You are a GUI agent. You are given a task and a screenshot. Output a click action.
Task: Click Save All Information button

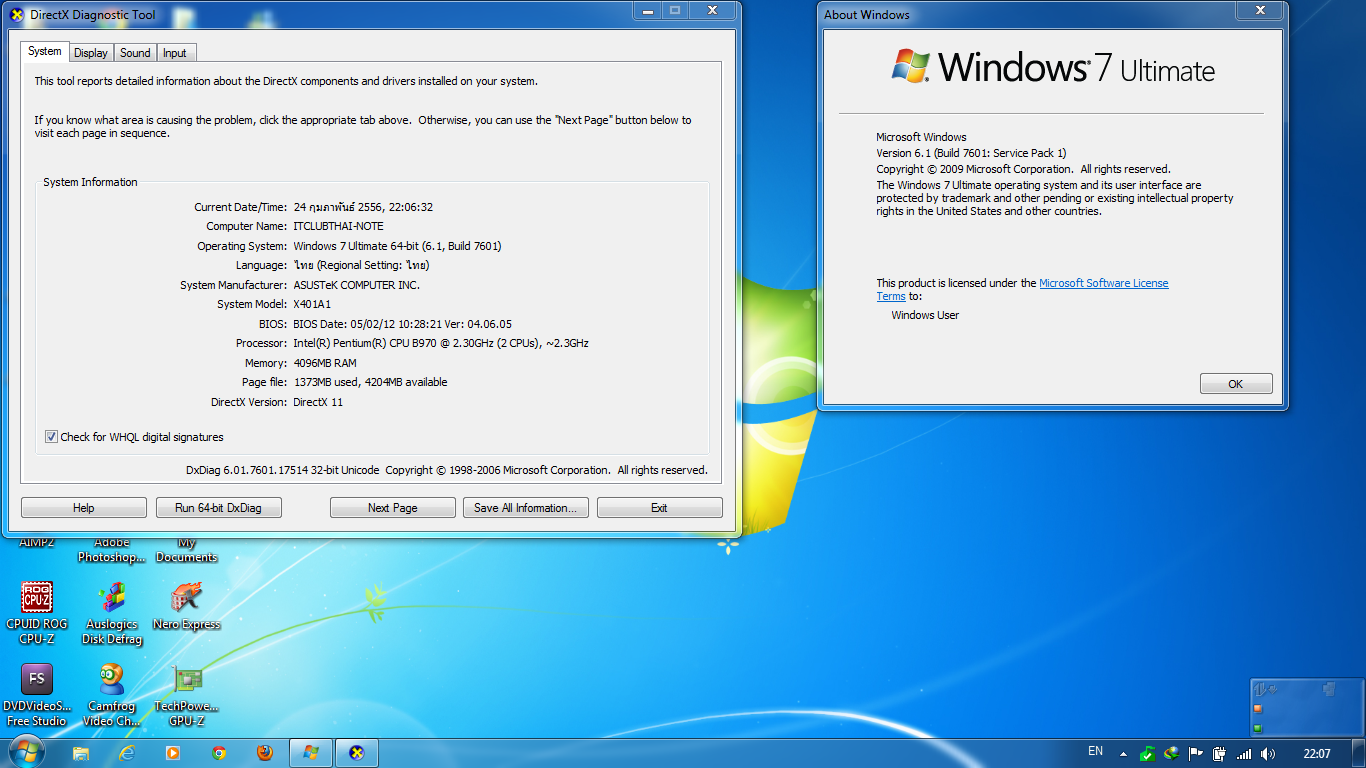point(526,508)
